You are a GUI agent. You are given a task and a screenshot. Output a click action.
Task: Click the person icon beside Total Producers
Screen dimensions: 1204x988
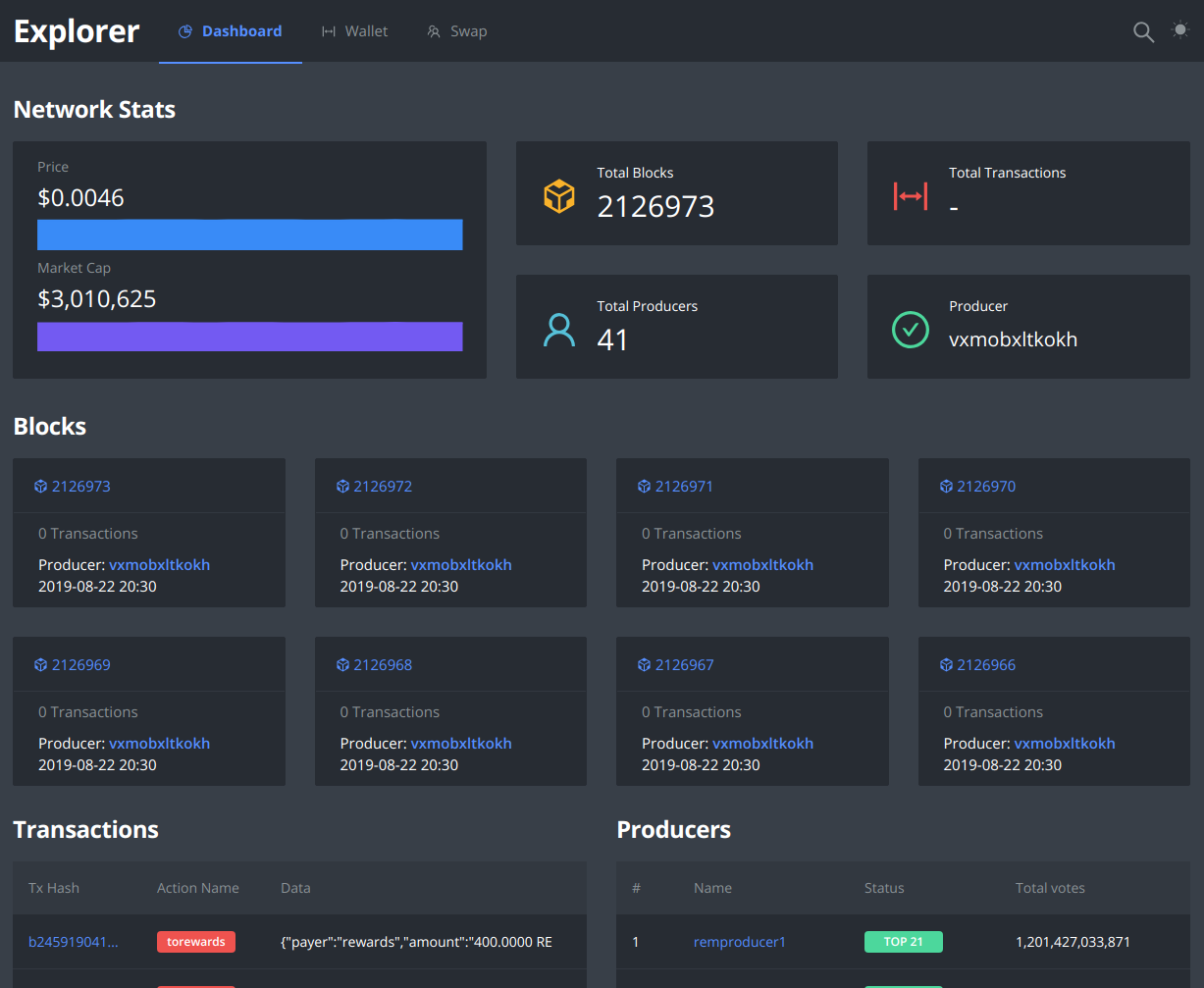(x=559, y=329)
